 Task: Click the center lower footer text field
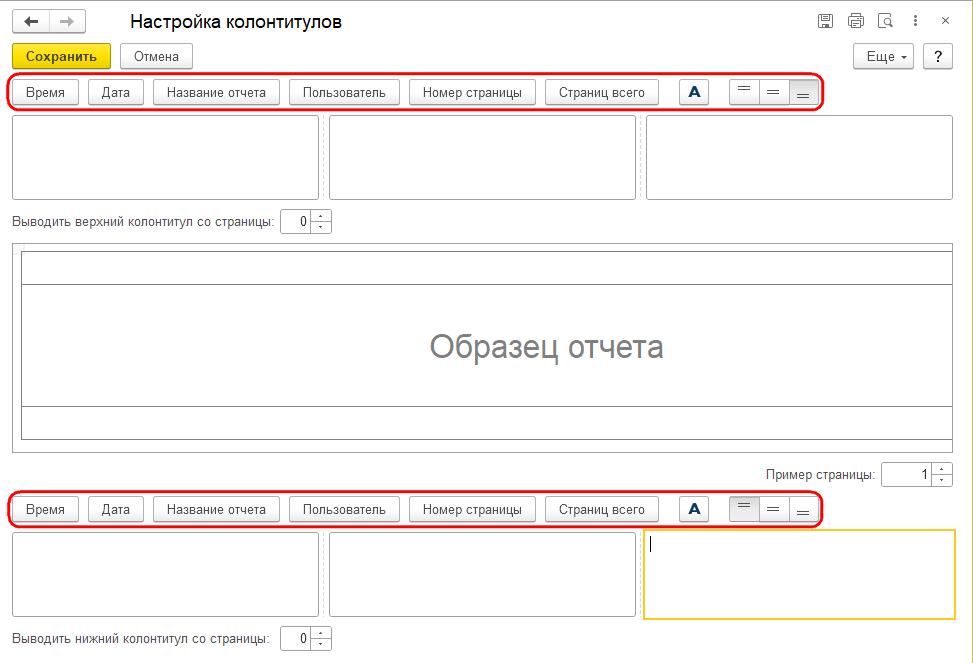coord(482,575)
